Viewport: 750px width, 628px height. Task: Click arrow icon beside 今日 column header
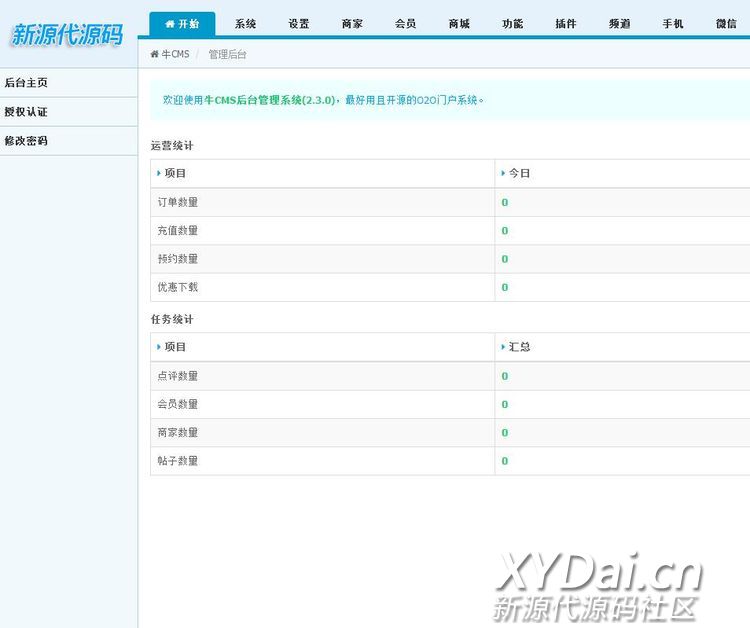503,173
